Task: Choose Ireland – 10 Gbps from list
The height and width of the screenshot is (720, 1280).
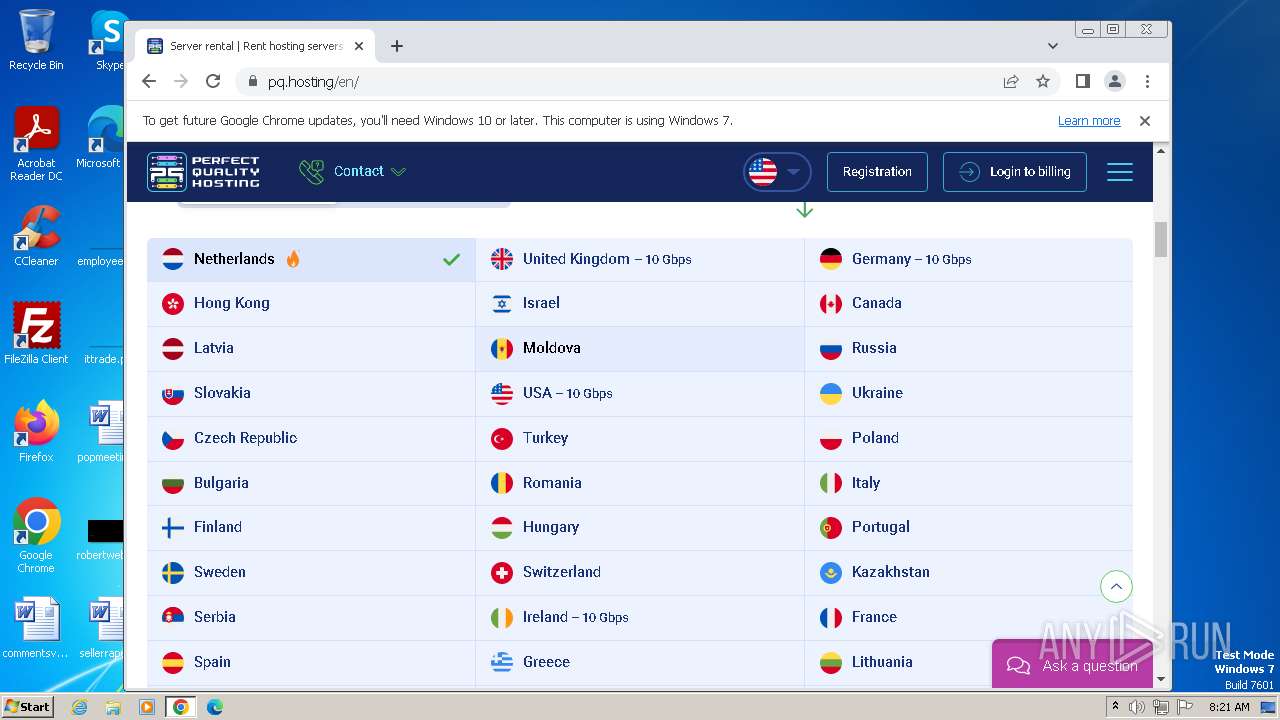Action: [640, 617]
